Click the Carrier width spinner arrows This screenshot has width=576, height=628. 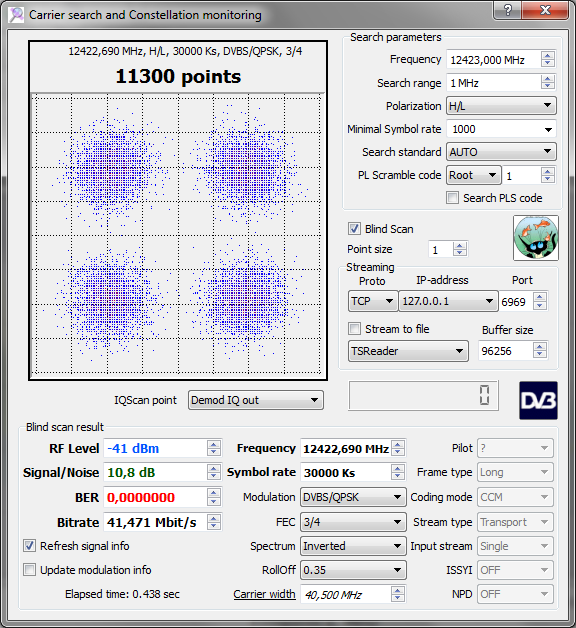click(398, 594)
